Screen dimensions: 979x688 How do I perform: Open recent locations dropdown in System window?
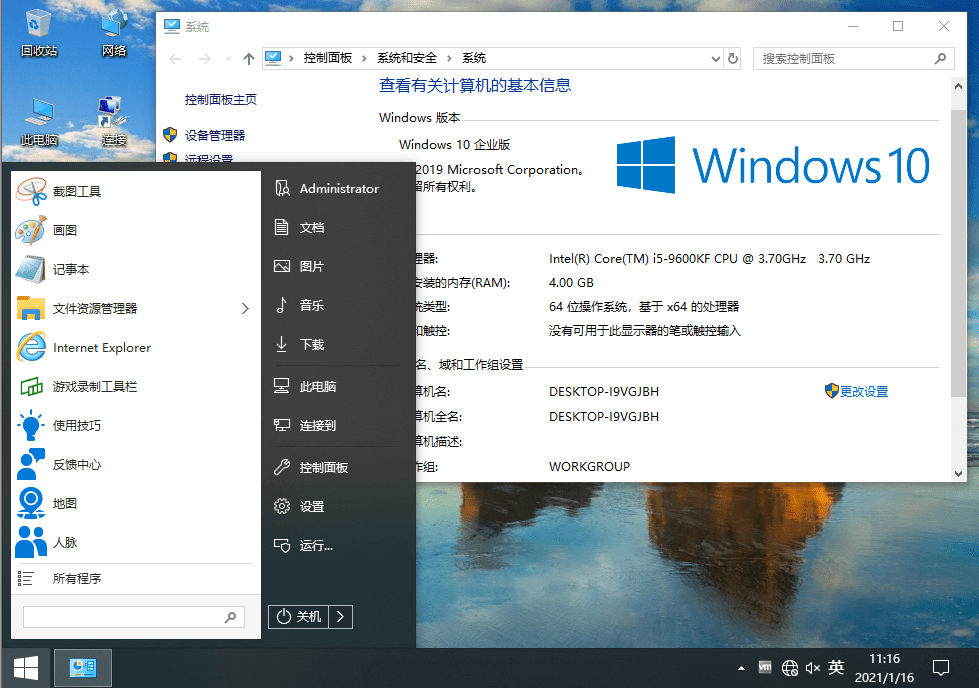click(x=229, y=59)
